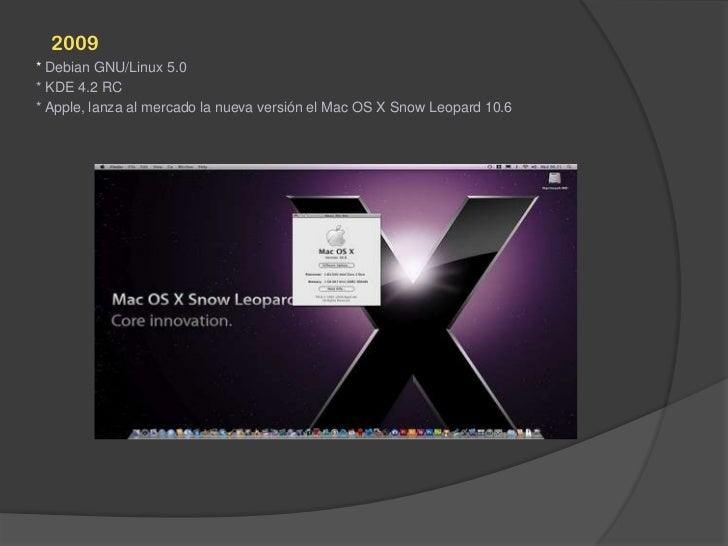
Task: Click Software Update button in About window
Action: click(x=336, y=265)
